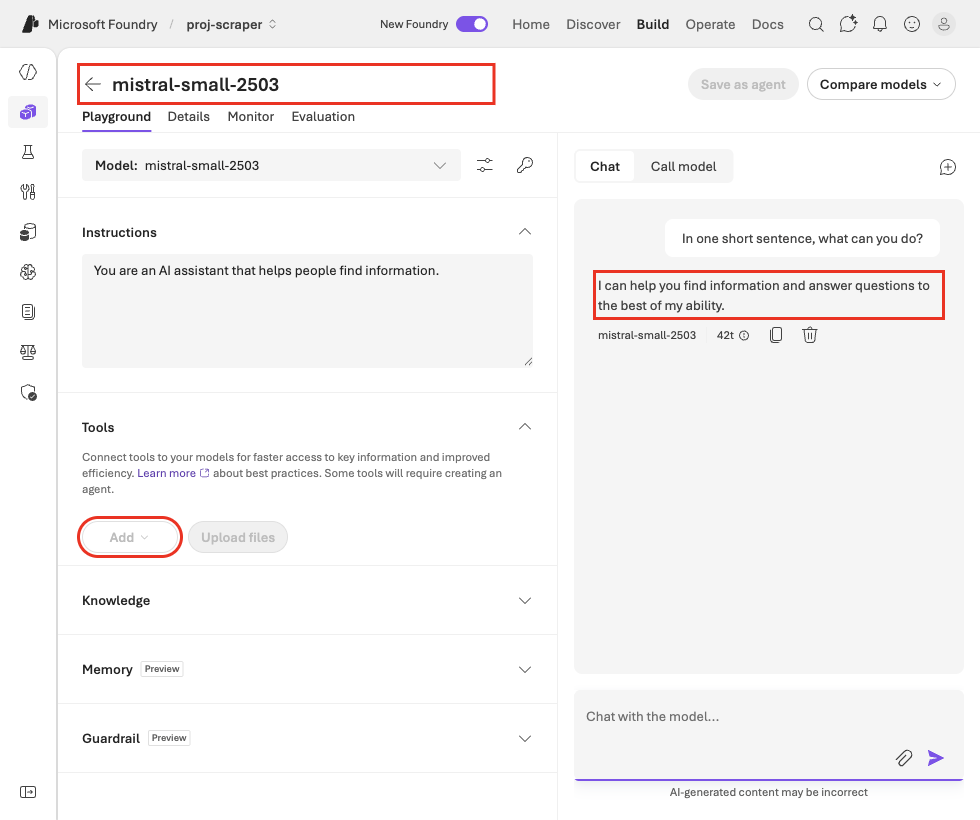Go to Home in top navigation
980x820 pixels.
531,24
